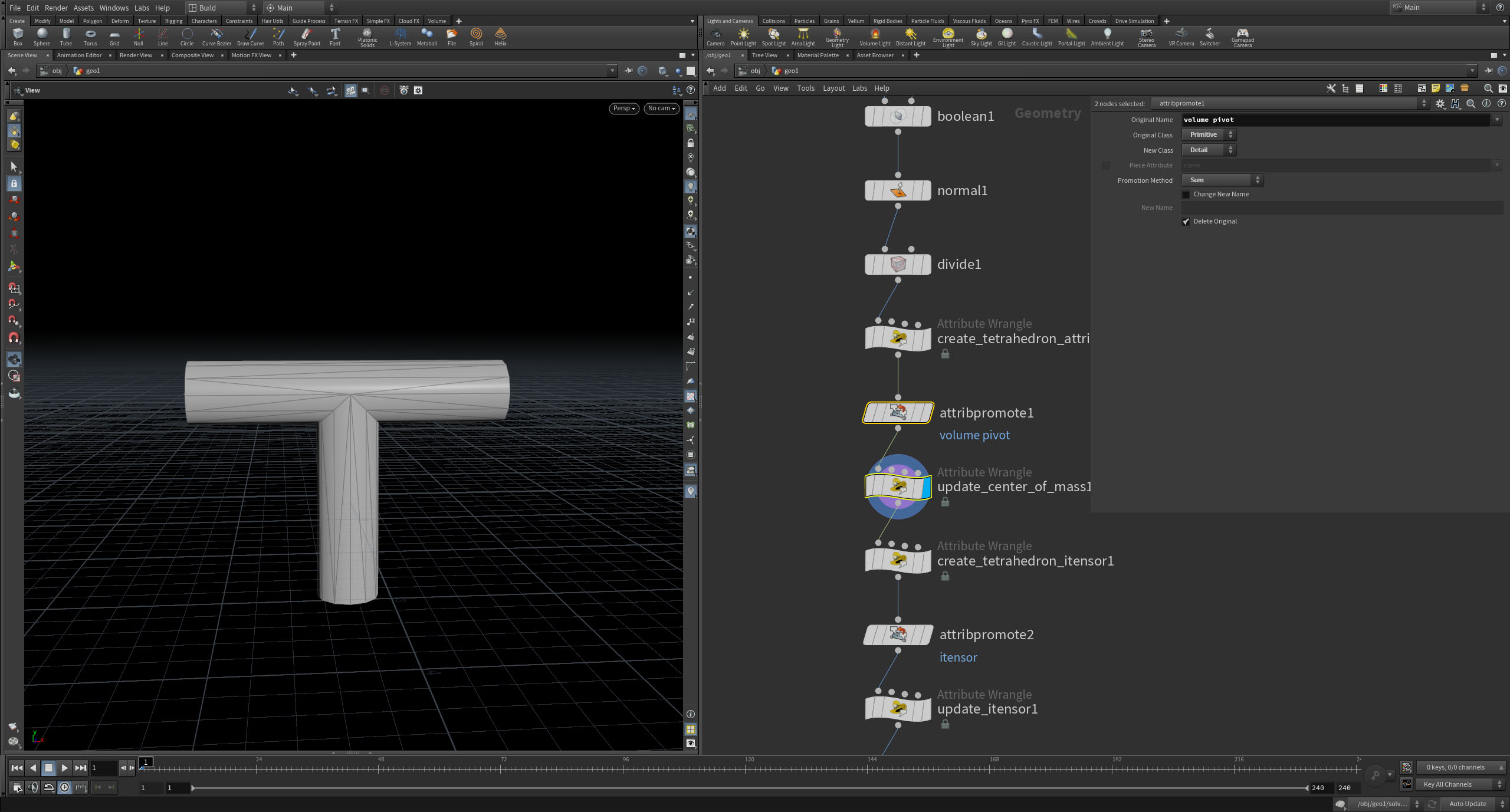Toggle the Piece Attribute checkbox

[x=1106, y=166]
